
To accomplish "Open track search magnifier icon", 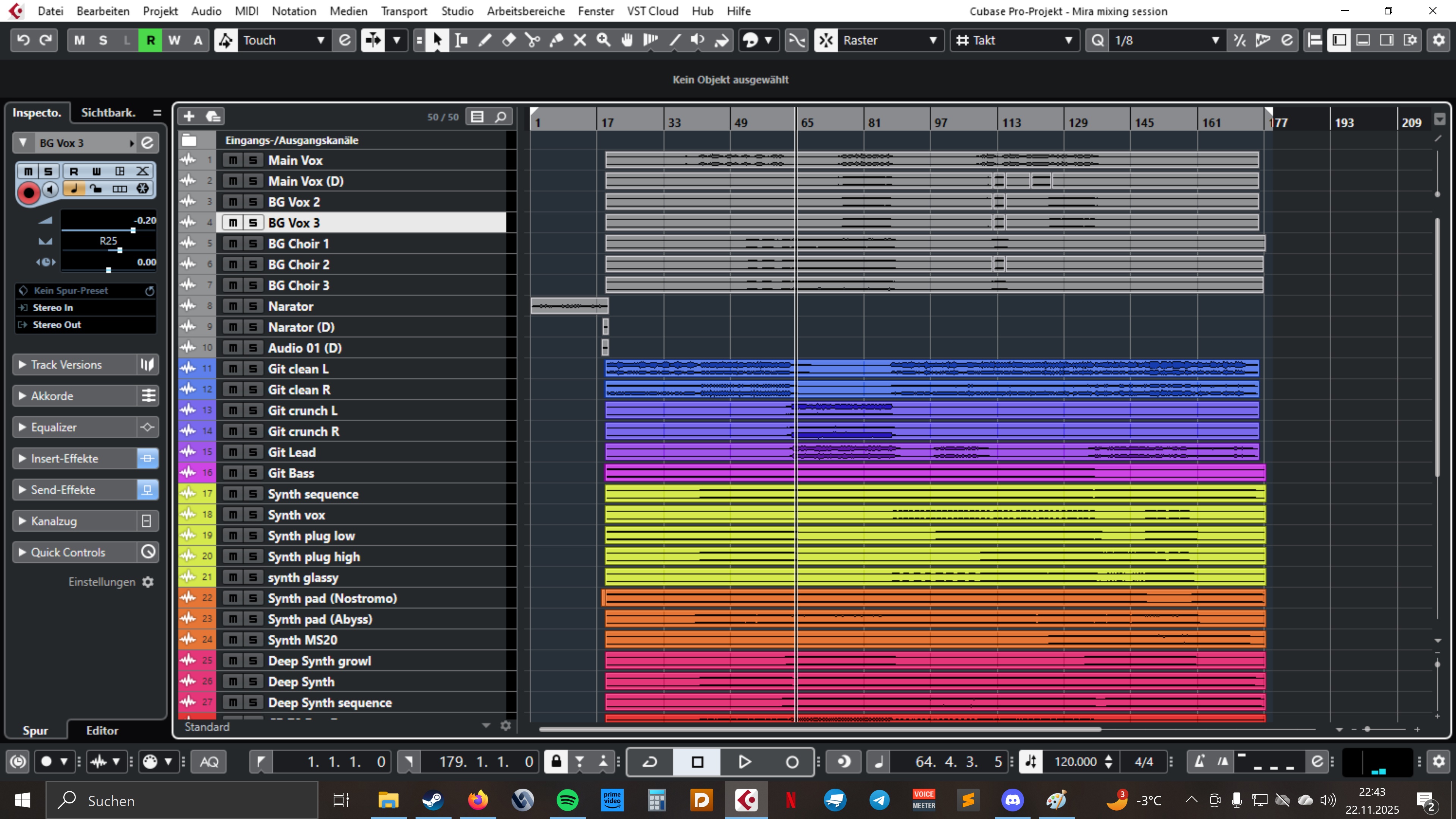I will tap(501, 116).
